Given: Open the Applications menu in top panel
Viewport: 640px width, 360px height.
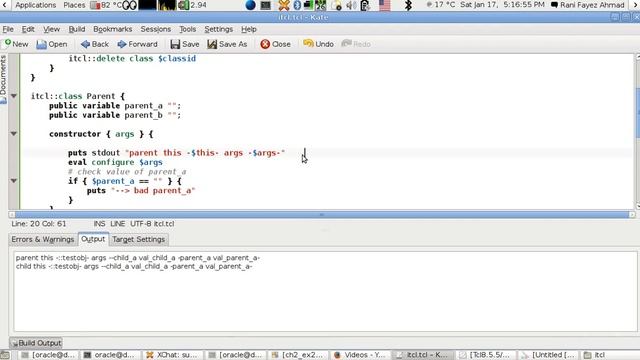Looking at the screenshot, I should click(x=36, y=5).
